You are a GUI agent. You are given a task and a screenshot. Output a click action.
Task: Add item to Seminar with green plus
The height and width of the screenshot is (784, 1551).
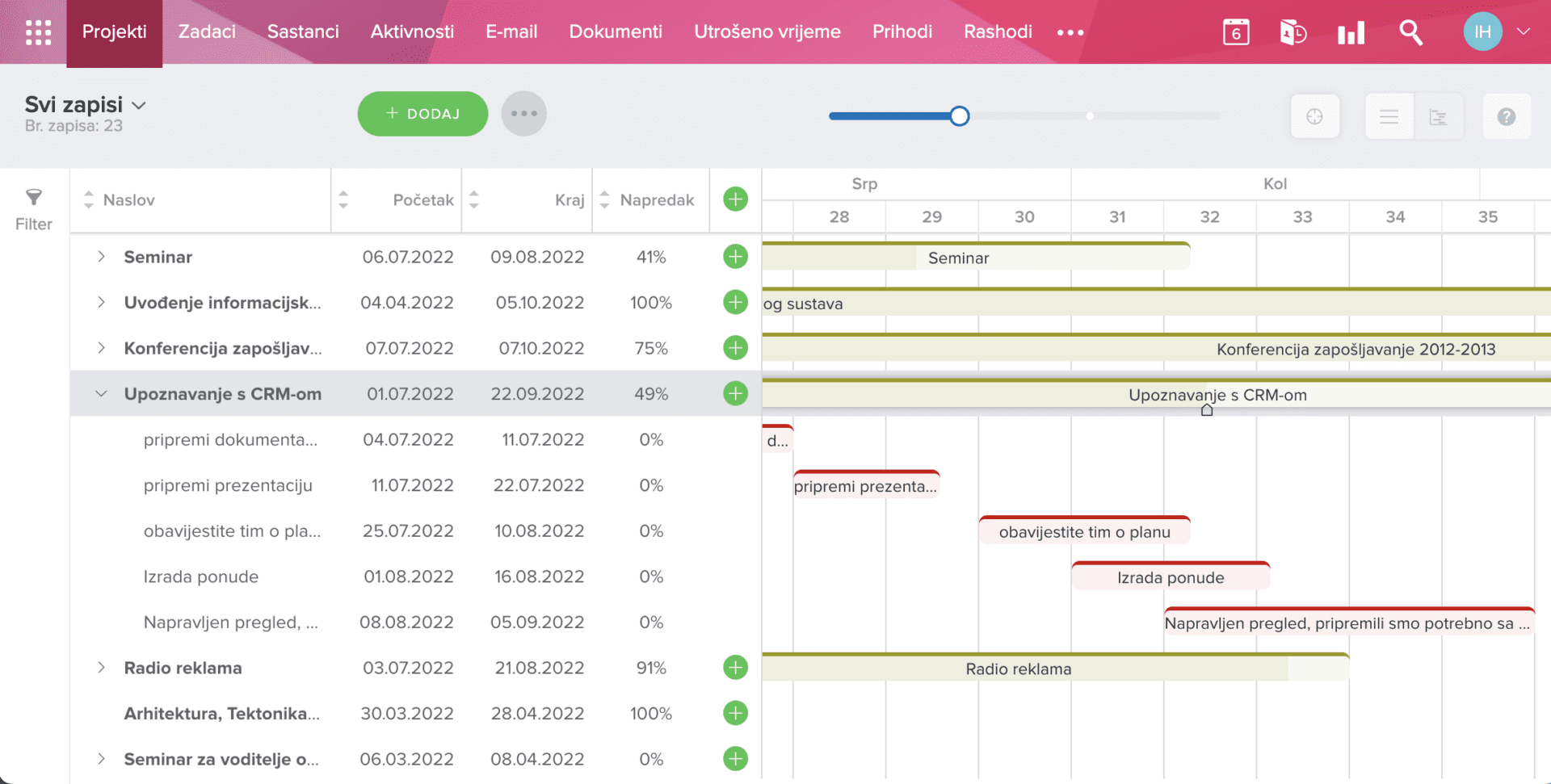(735, 257)
